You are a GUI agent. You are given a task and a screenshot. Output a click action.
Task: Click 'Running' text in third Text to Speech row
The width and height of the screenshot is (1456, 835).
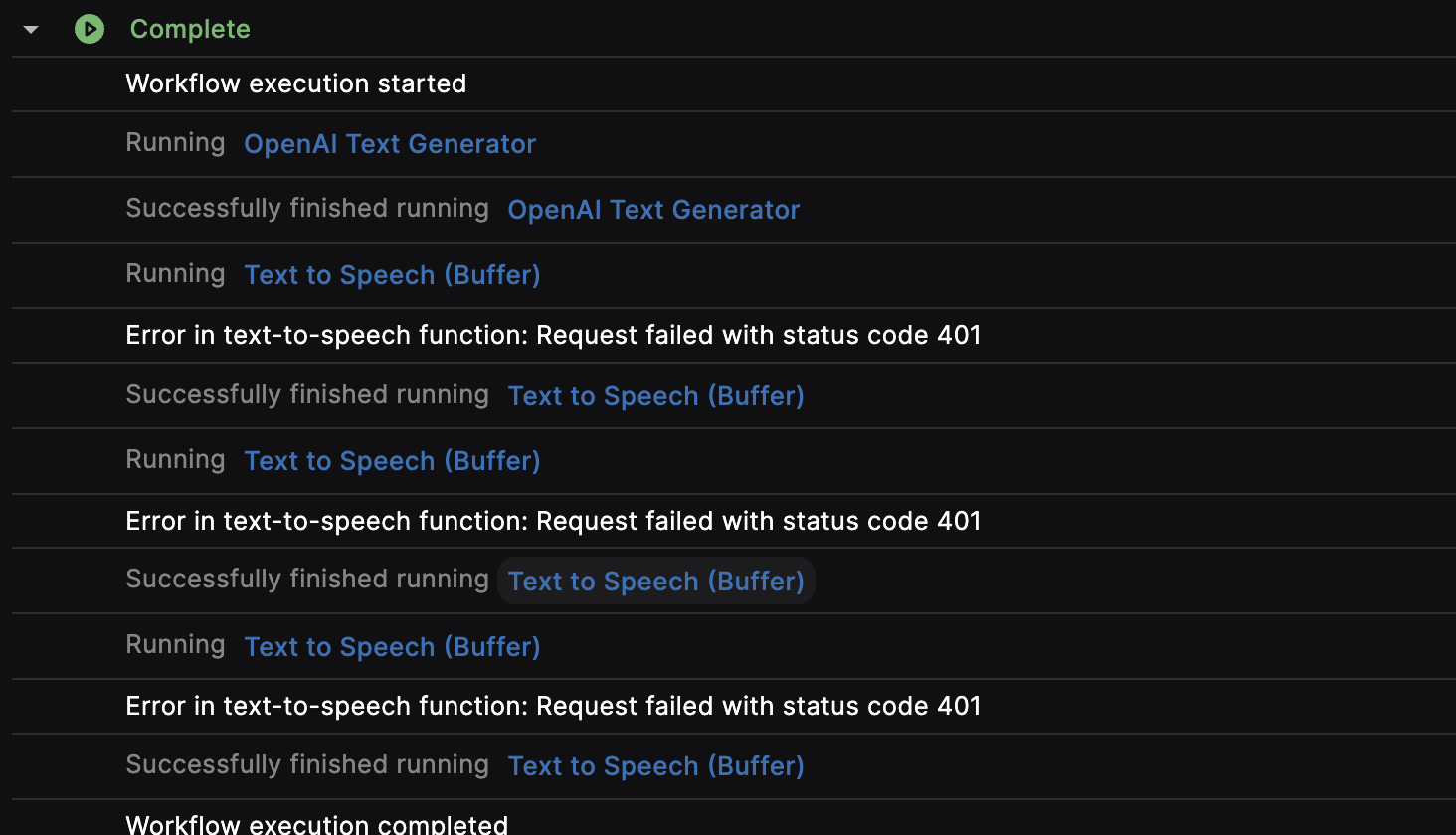175,645
